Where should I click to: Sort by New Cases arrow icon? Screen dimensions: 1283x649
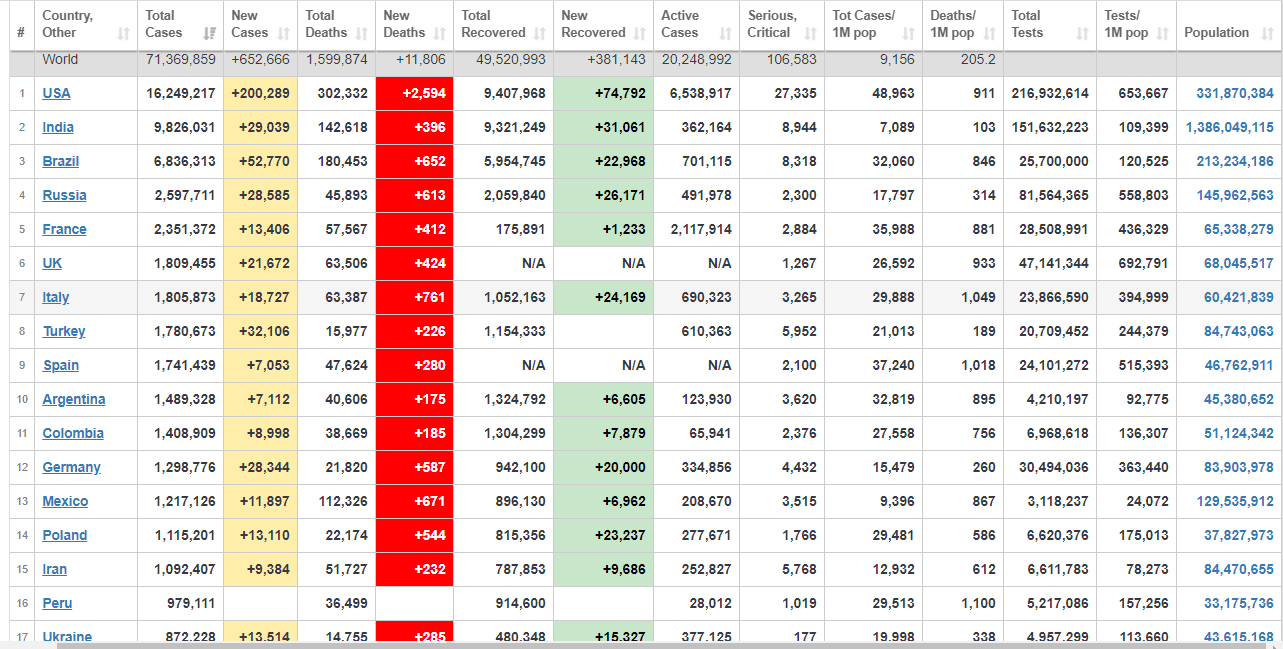click(284, 33)
